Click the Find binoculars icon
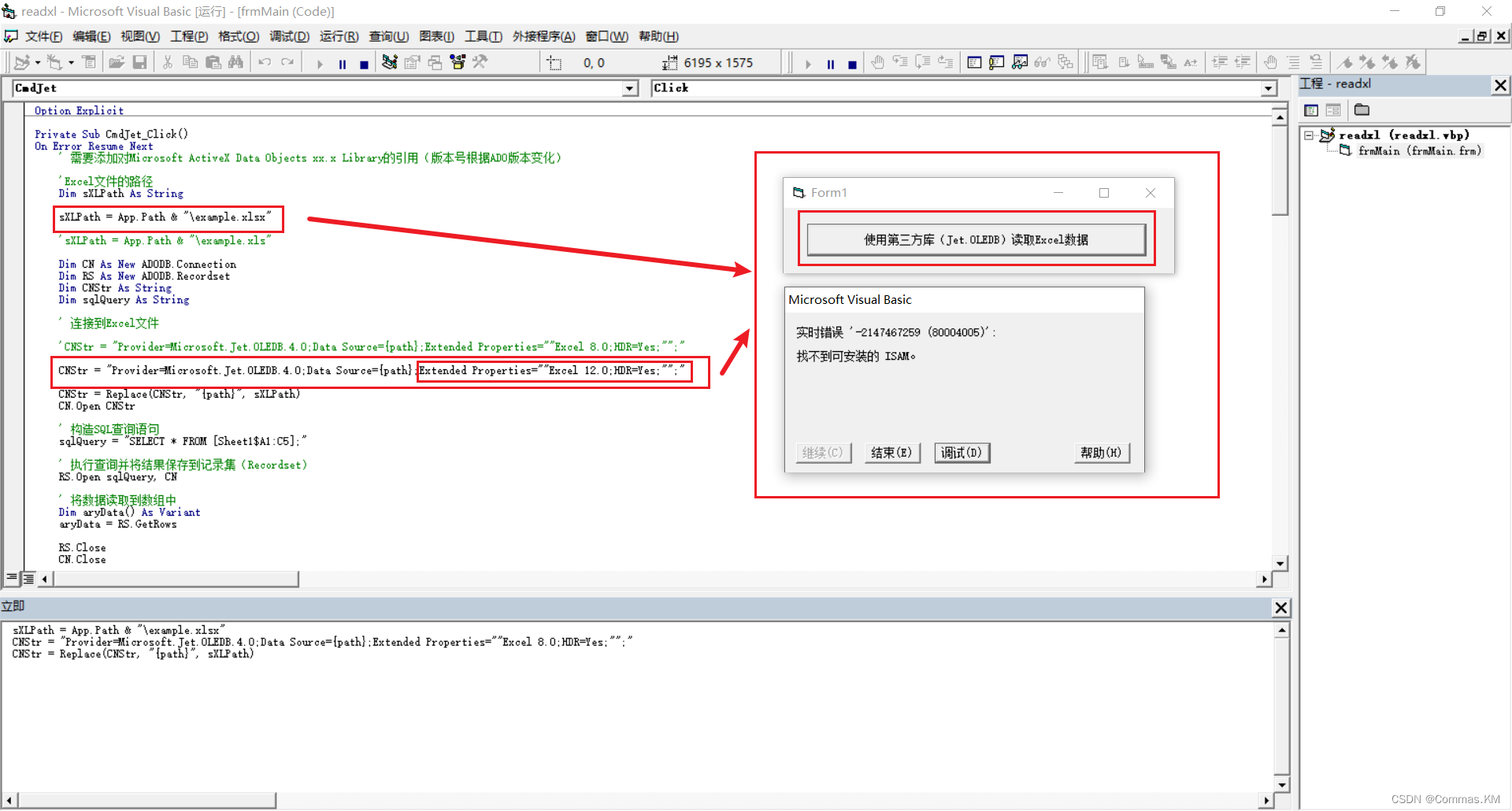The image size is (1512, 811). (x=235, y=62)
